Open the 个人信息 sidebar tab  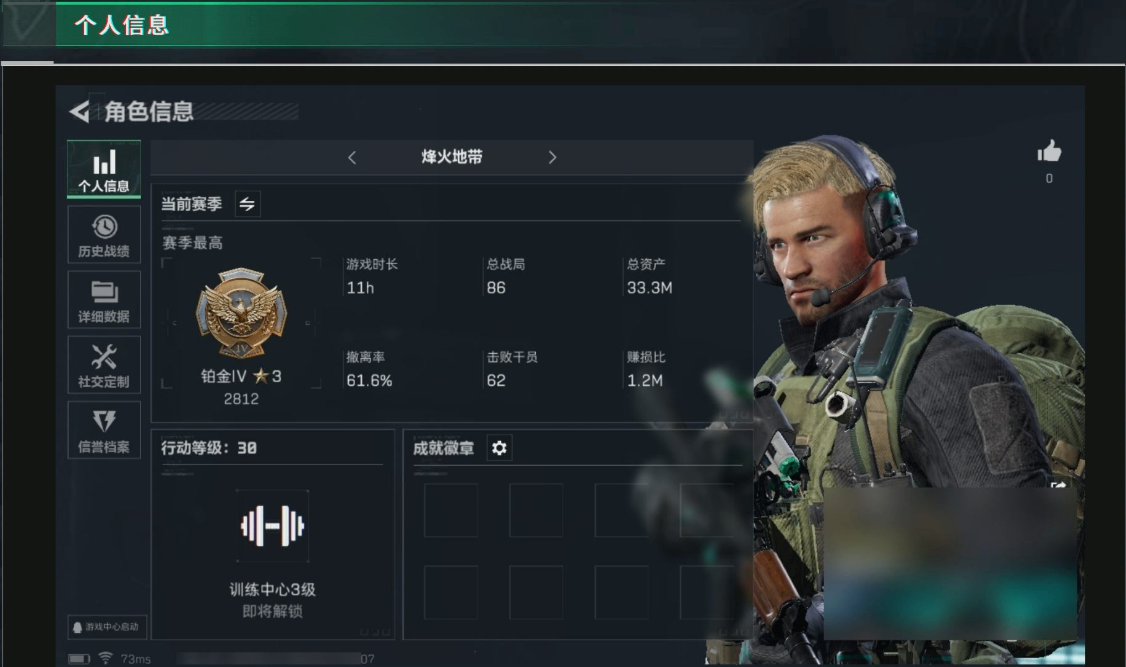(x=104, y=169)
